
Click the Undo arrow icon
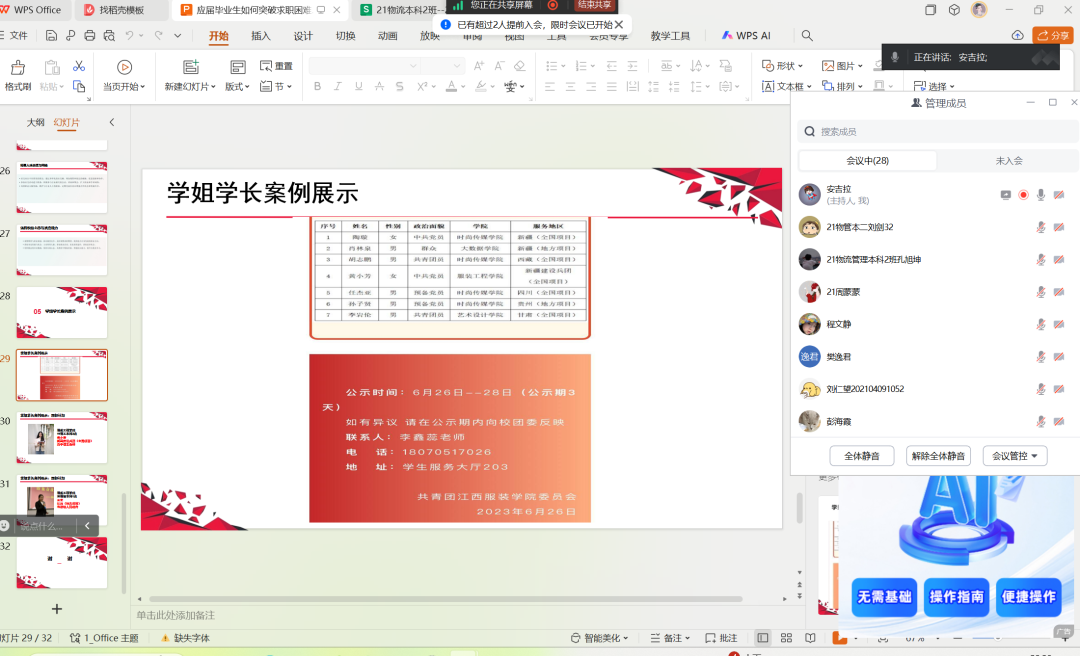(129, 35)
